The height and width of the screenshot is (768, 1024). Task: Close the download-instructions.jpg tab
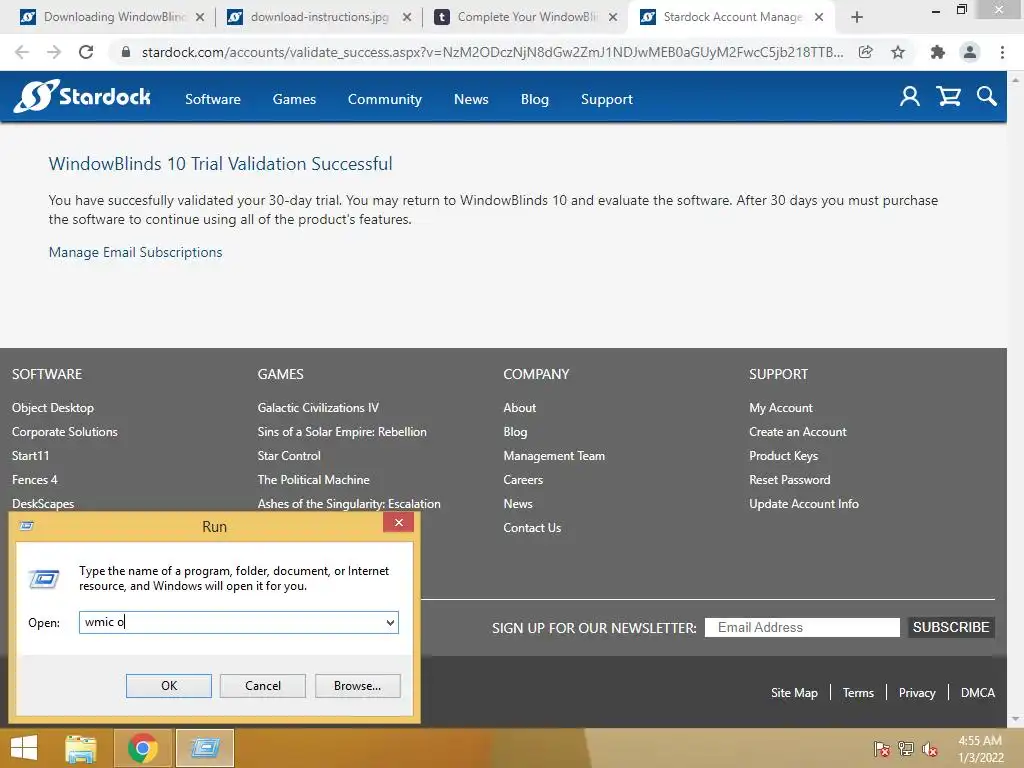pos(407,17)
